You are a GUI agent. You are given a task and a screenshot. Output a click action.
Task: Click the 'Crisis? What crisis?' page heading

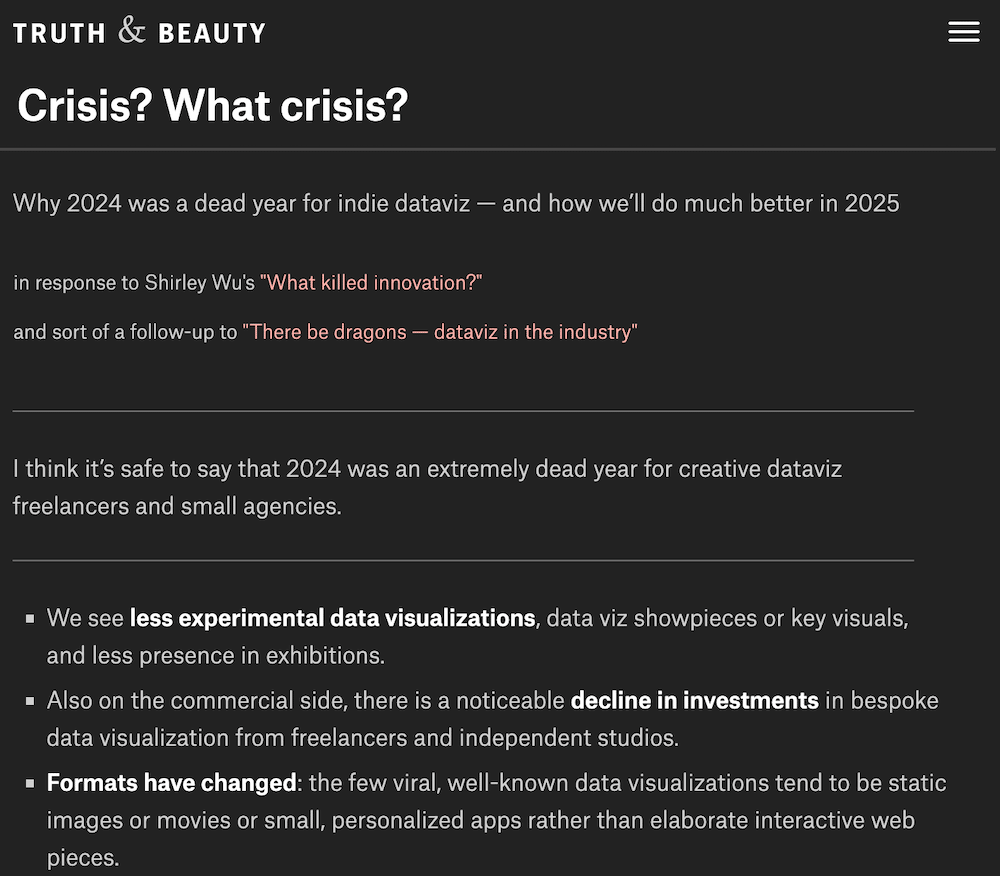click(x=212, y=105)
